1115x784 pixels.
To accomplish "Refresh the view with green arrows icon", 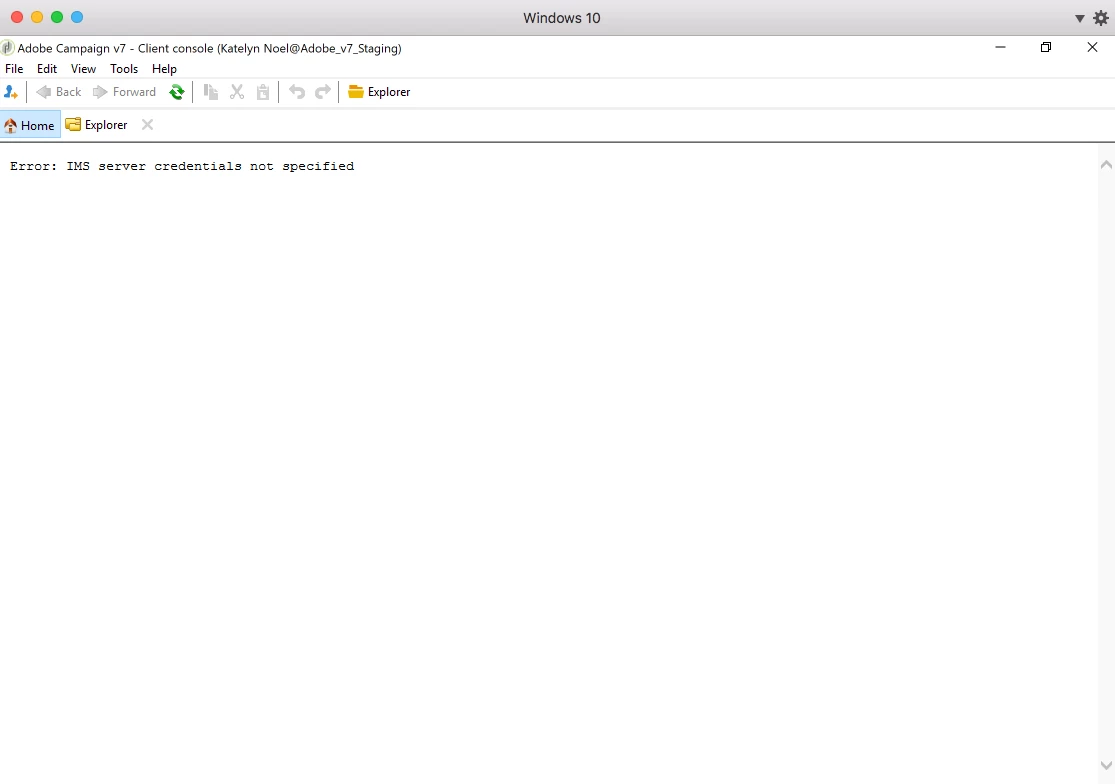I will click(176, 92).
